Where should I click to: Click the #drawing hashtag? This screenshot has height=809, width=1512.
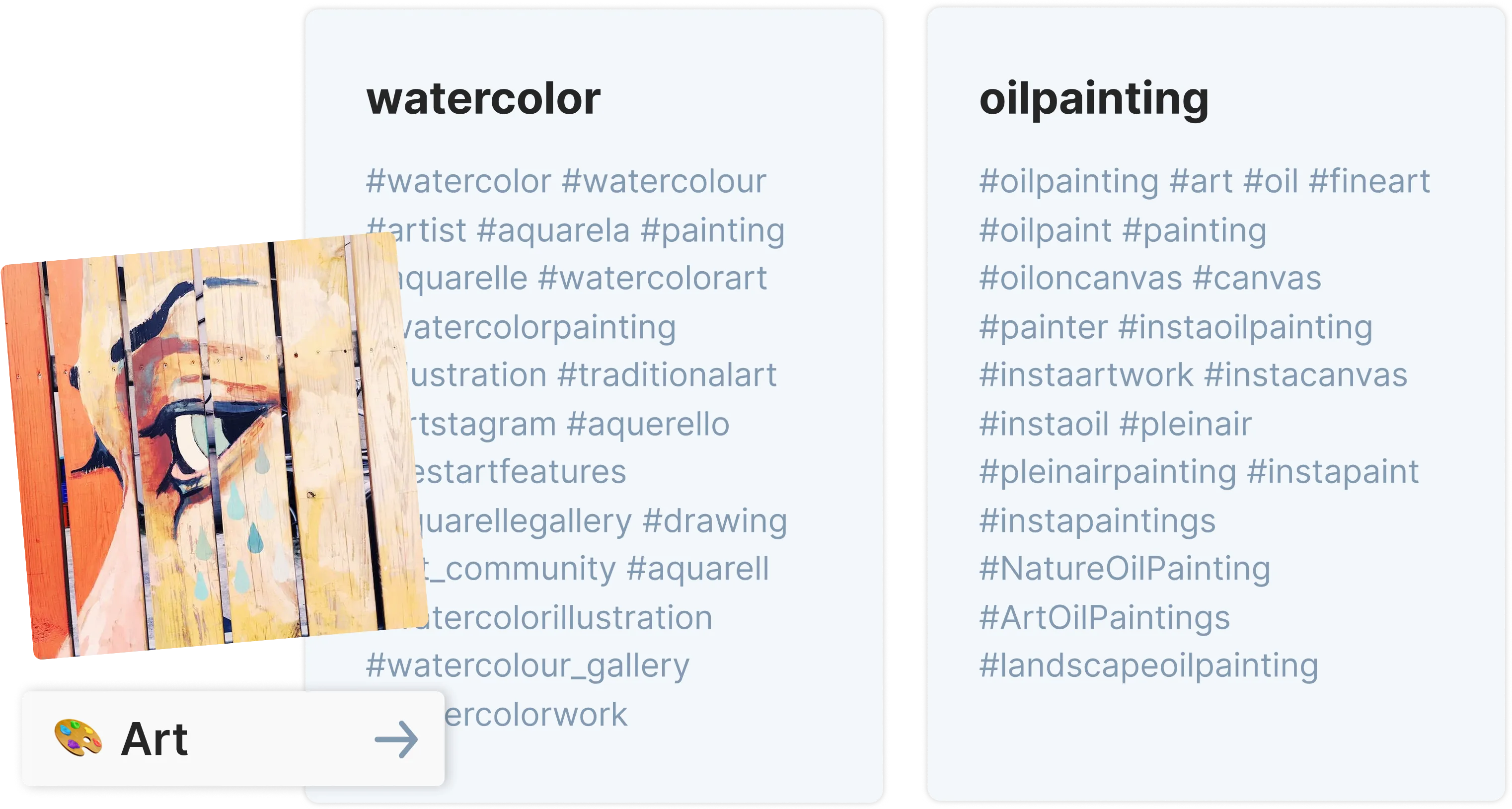714,521
